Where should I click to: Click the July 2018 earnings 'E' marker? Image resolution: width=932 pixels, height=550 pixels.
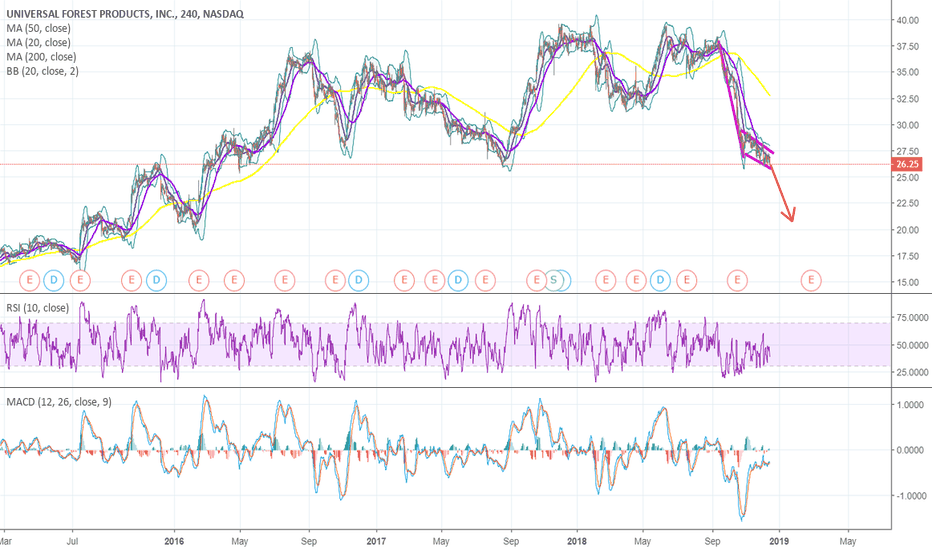[x=687, y=279]
